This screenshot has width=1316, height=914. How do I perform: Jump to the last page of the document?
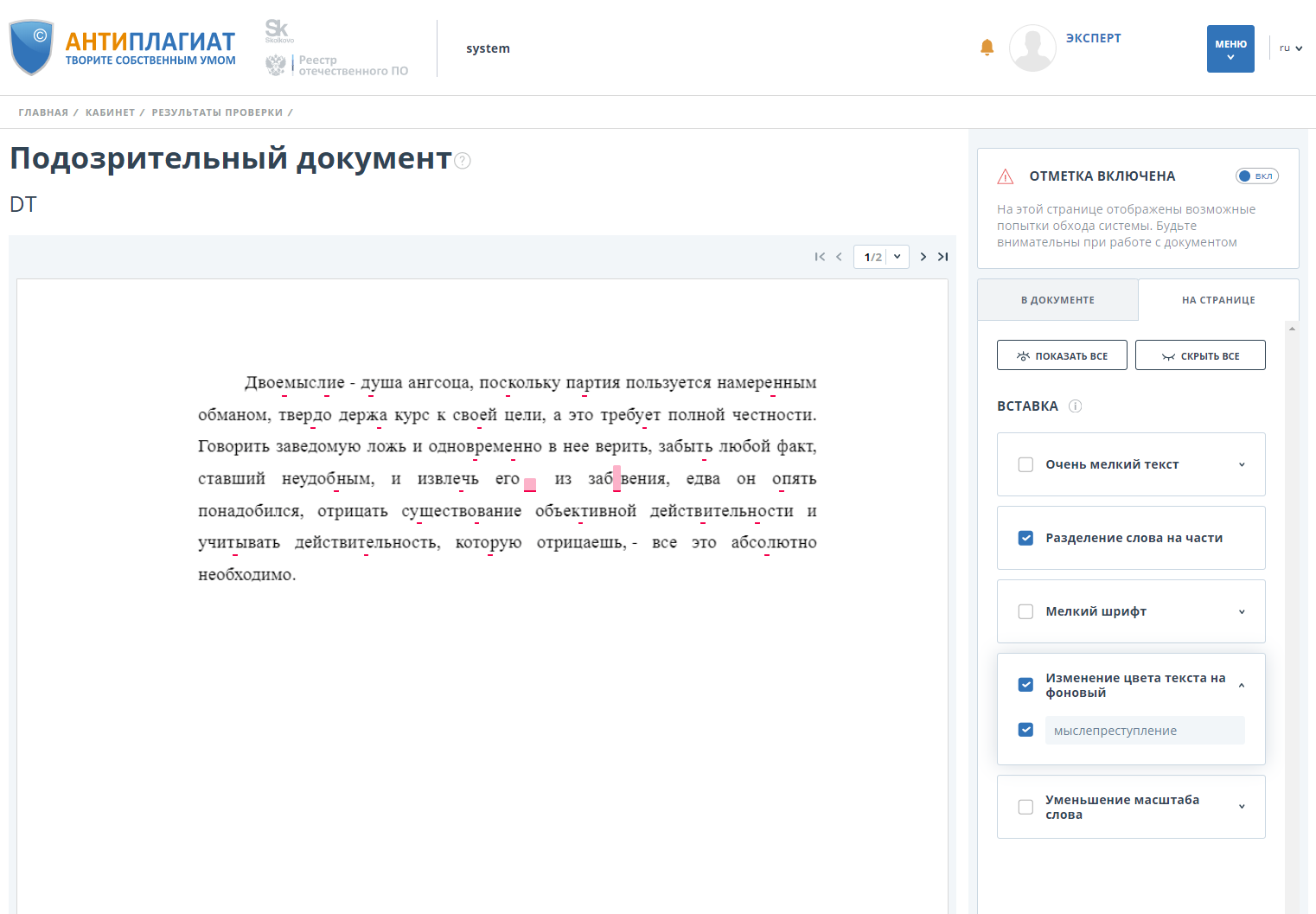(x=942, y=256)
